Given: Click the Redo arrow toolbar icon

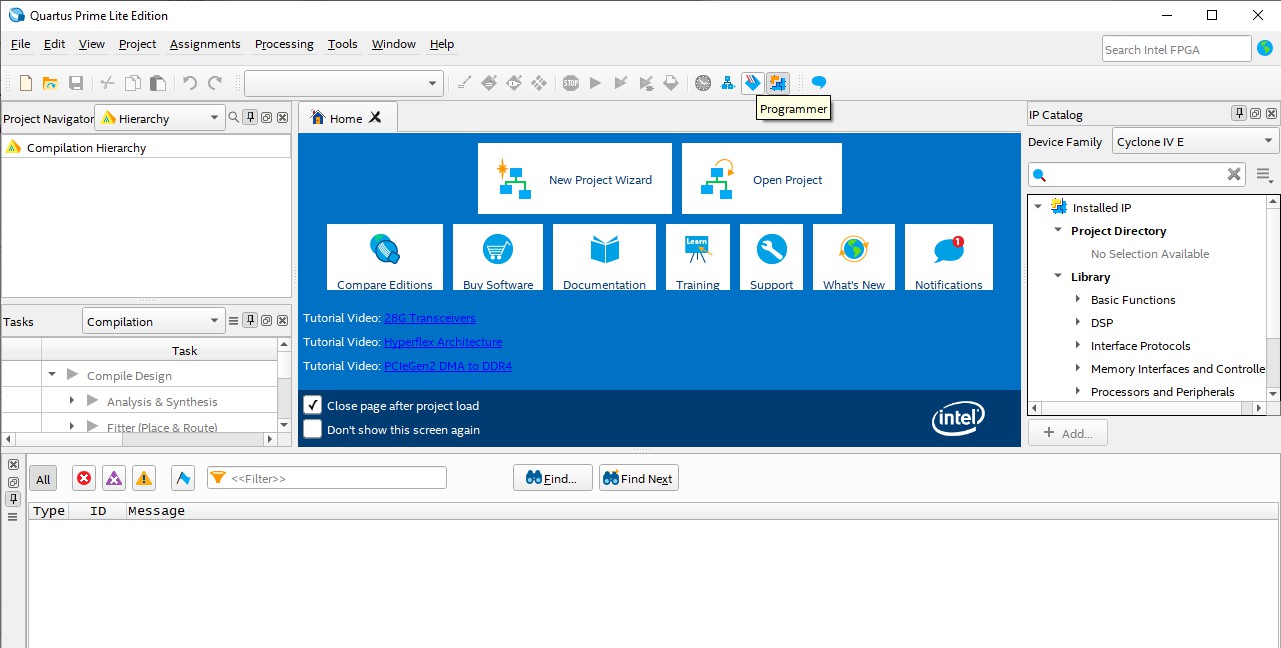Looking at the screenshot, I should [215, 83].
